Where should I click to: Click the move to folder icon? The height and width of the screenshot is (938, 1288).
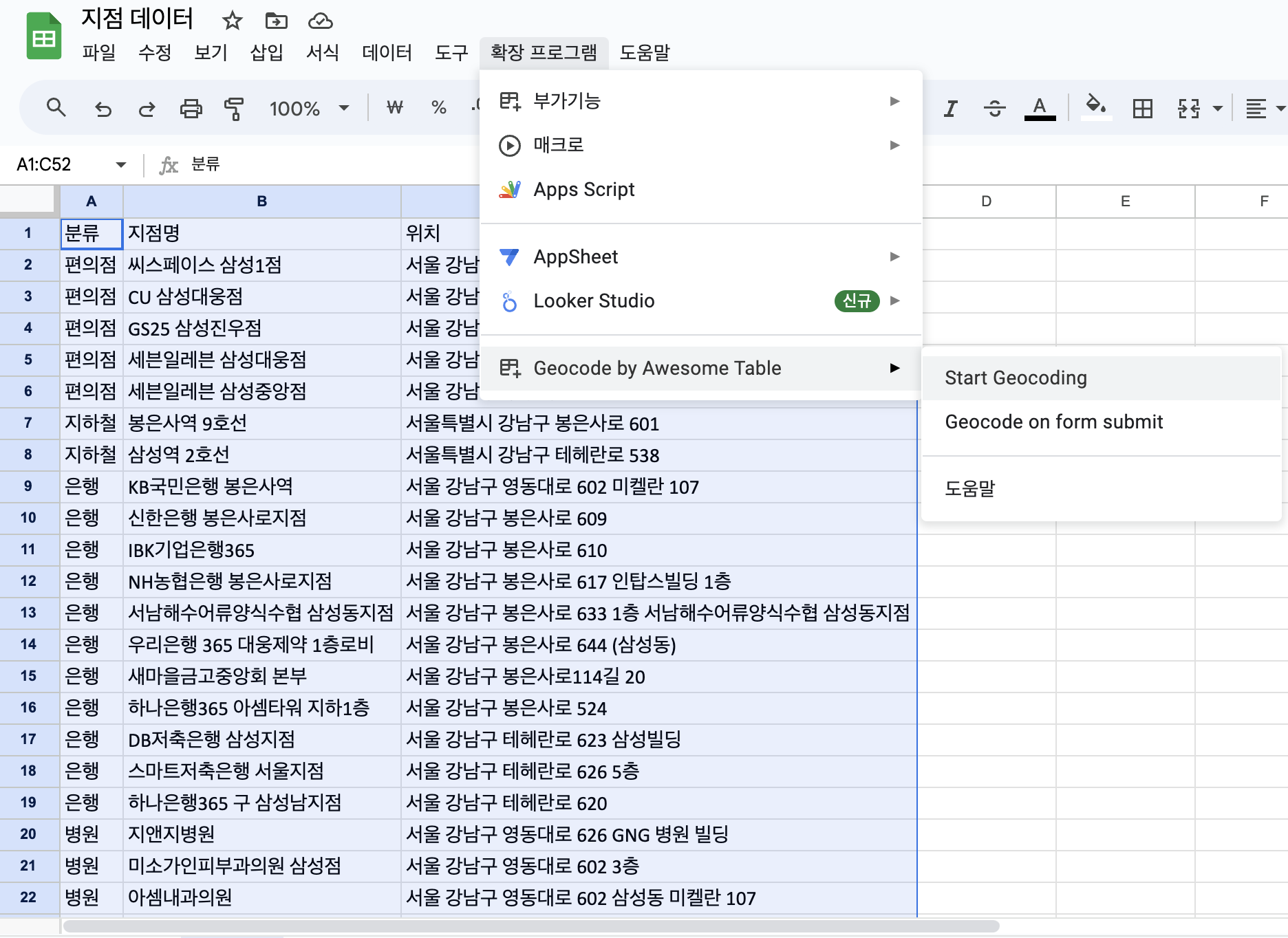point(277,21)
